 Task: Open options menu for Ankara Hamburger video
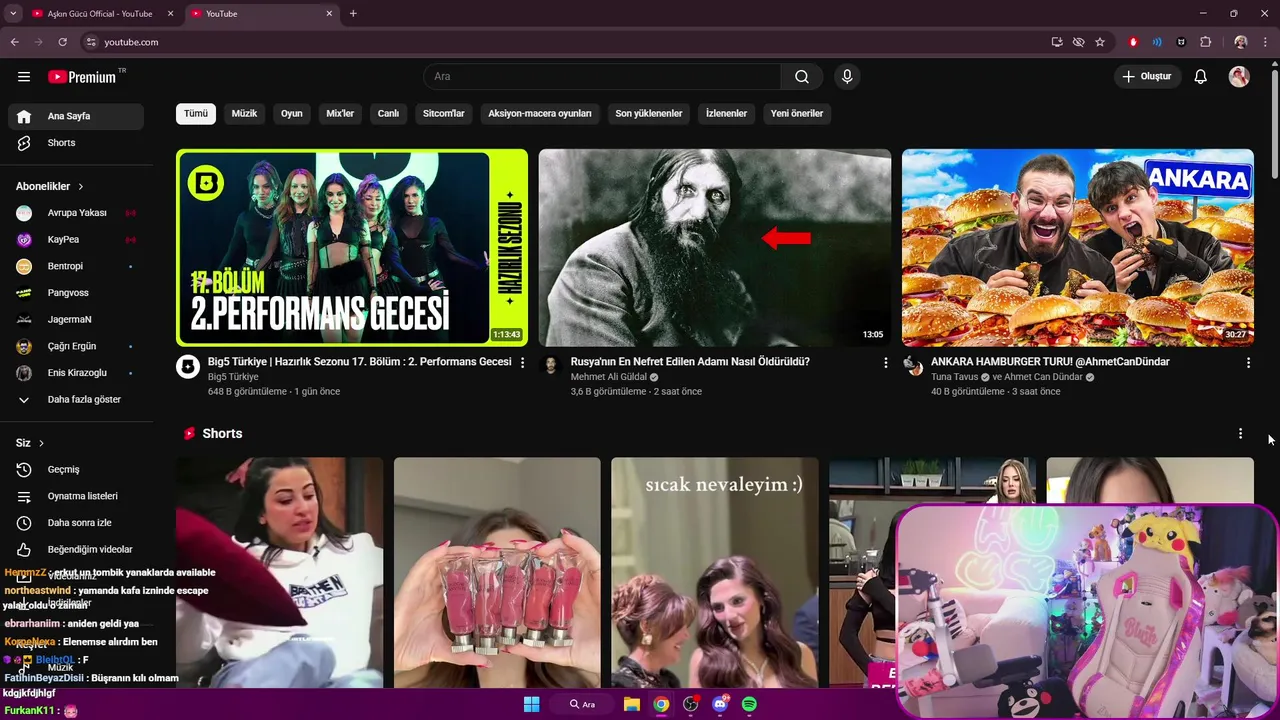[x=1248, y=363]
